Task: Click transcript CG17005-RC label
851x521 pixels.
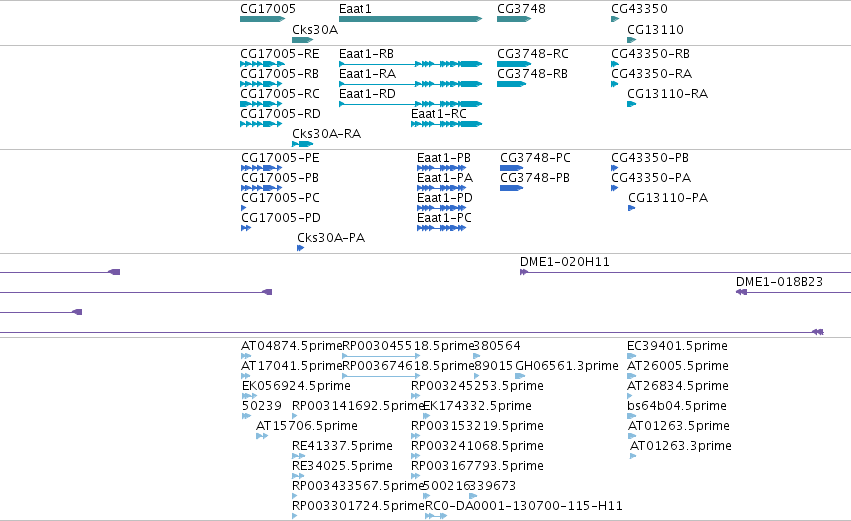Action: point(280,94)
